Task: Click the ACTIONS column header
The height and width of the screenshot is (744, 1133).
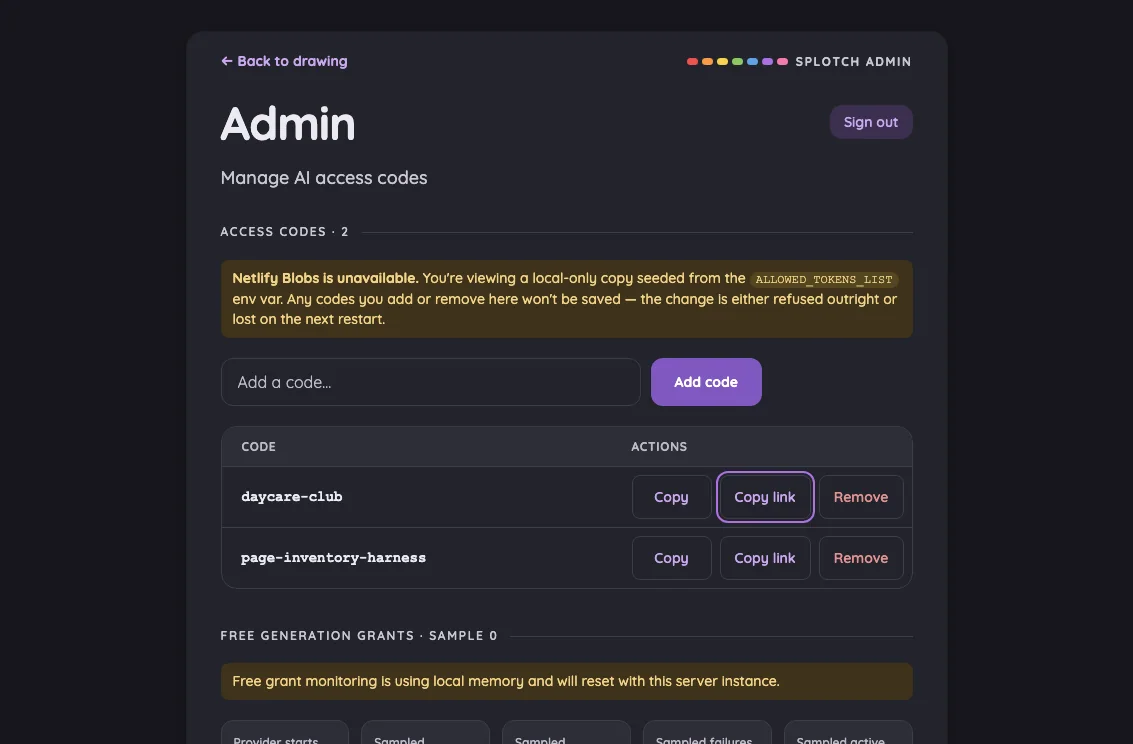Action: click(x=659, y=446)
